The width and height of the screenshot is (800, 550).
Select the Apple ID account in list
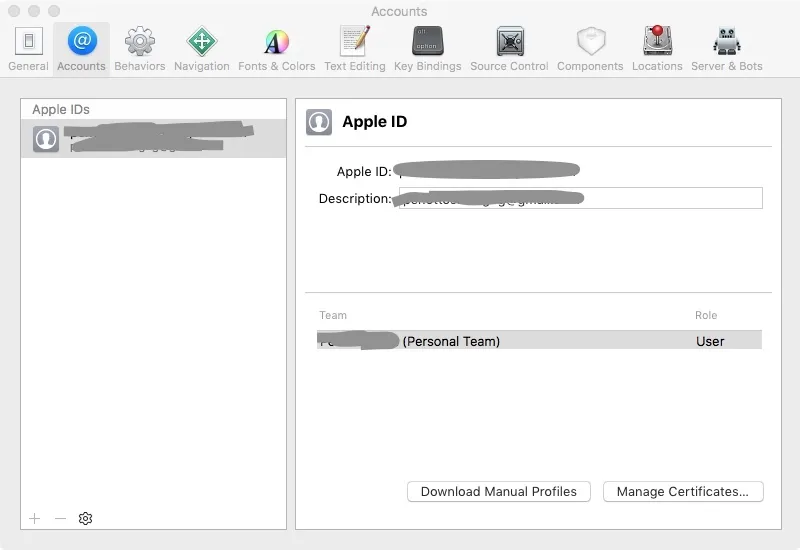[x=154, y=138]
